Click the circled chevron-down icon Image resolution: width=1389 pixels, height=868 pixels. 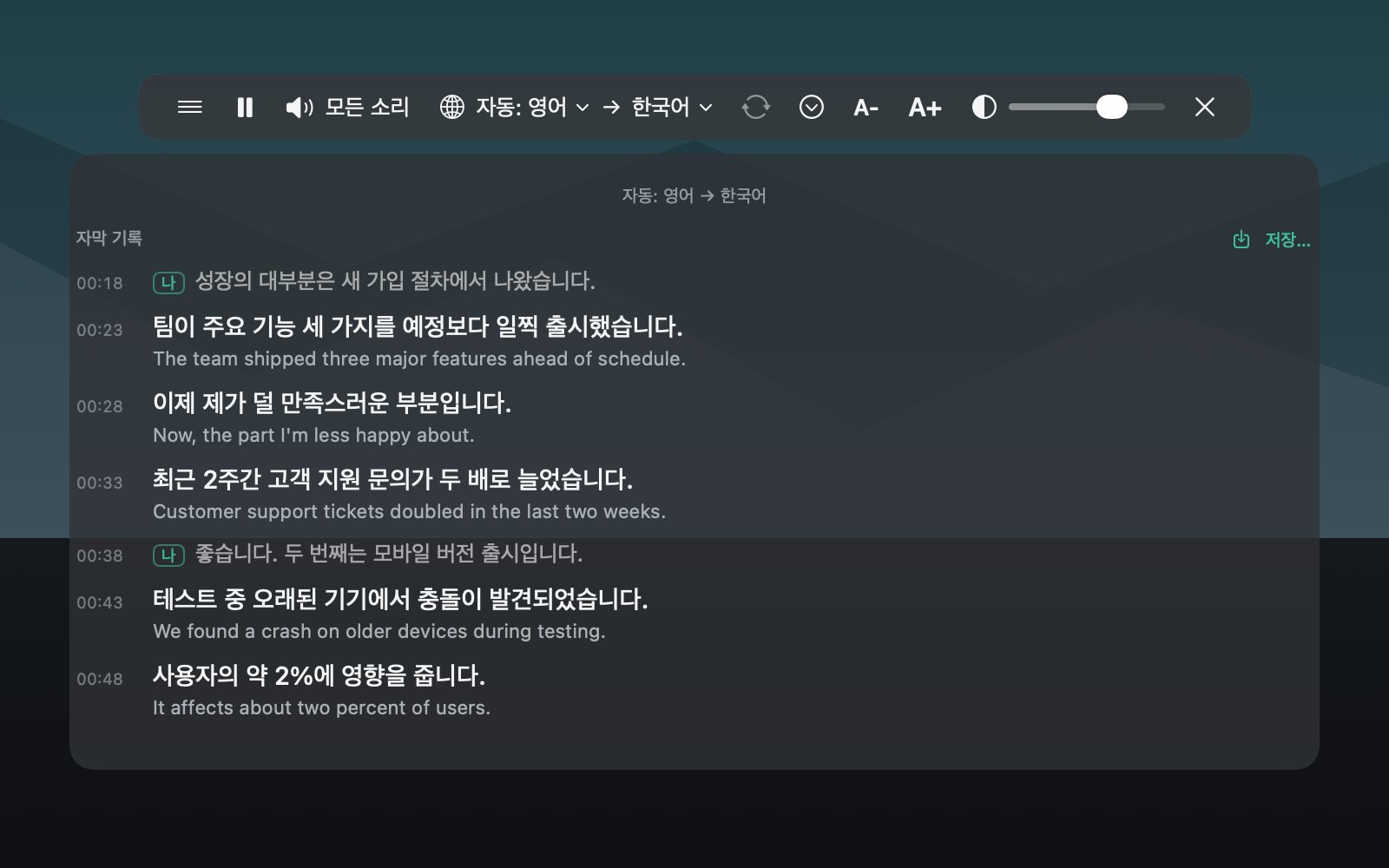812,107
